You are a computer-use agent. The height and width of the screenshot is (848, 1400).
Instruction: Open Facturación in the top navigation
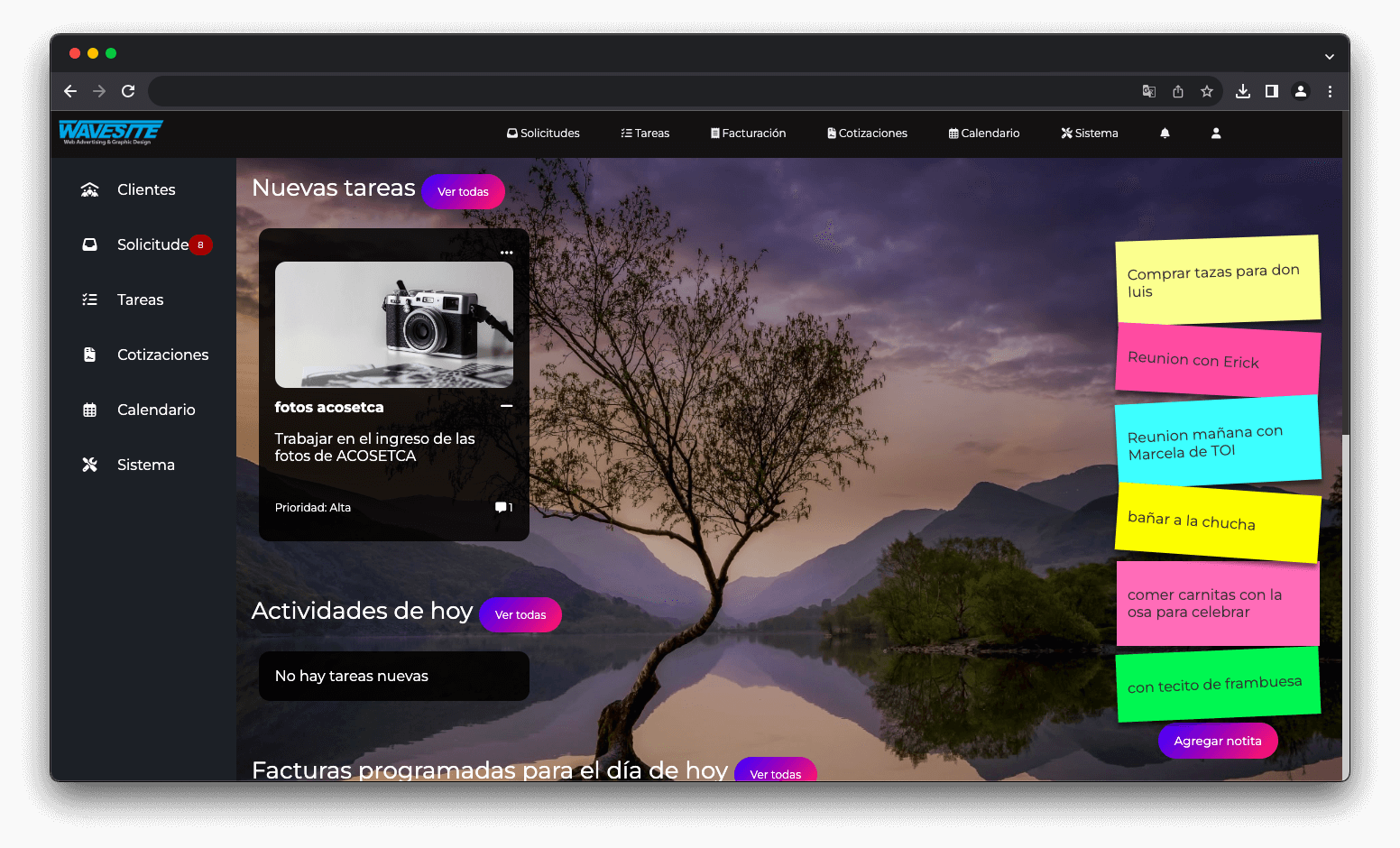tap(749, 134)
